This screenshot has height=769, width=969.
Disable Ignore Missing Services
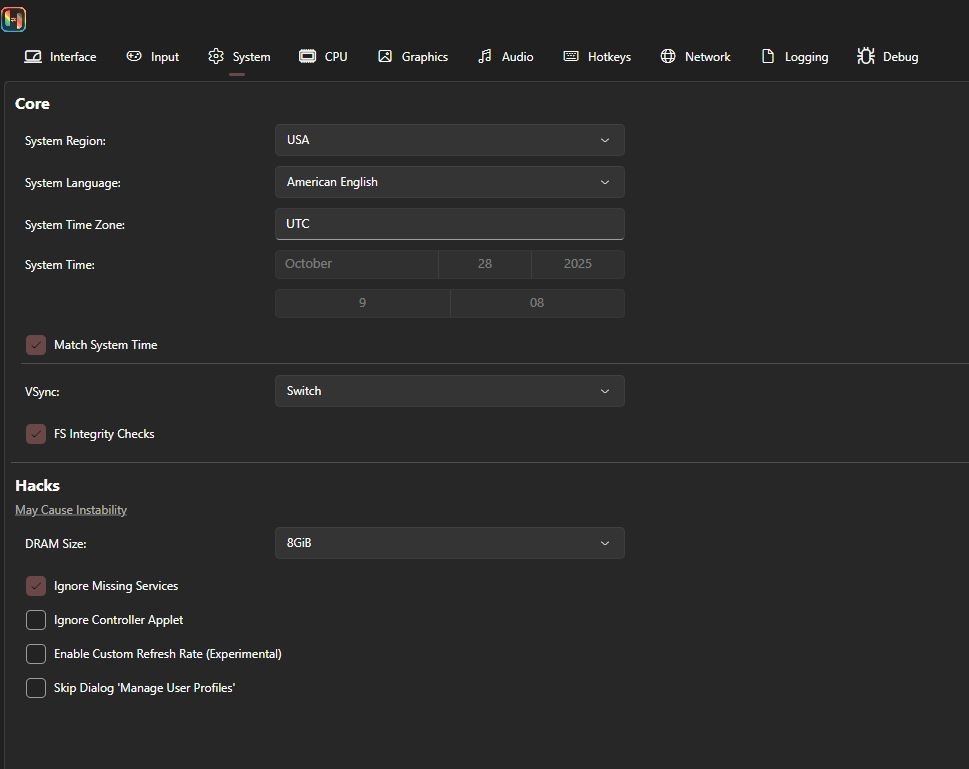coord(36,586)
